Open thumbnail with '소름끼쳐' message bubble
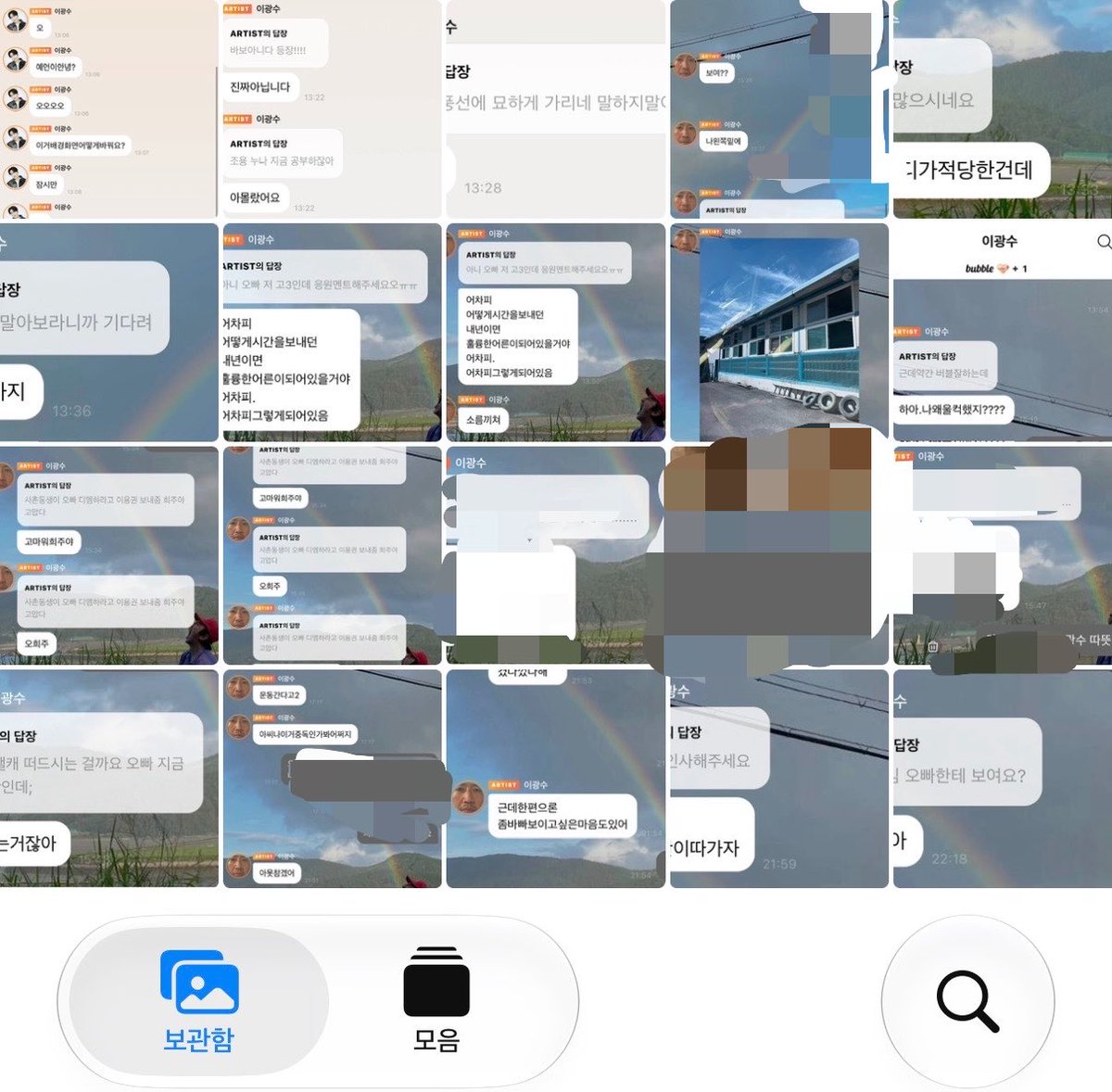 click(x=555, y=332)
